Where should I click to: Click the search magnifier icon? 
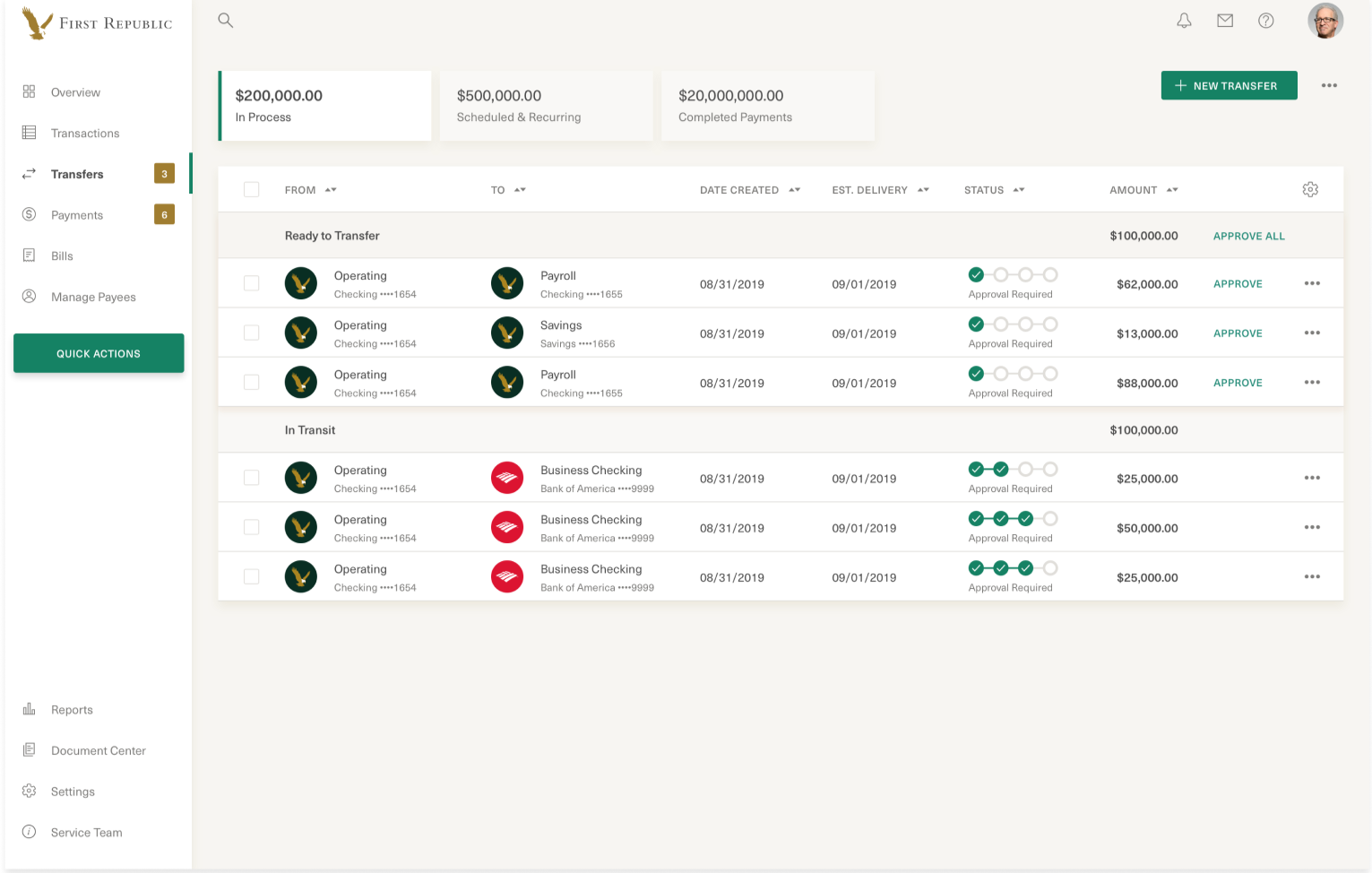pos(226,21)
